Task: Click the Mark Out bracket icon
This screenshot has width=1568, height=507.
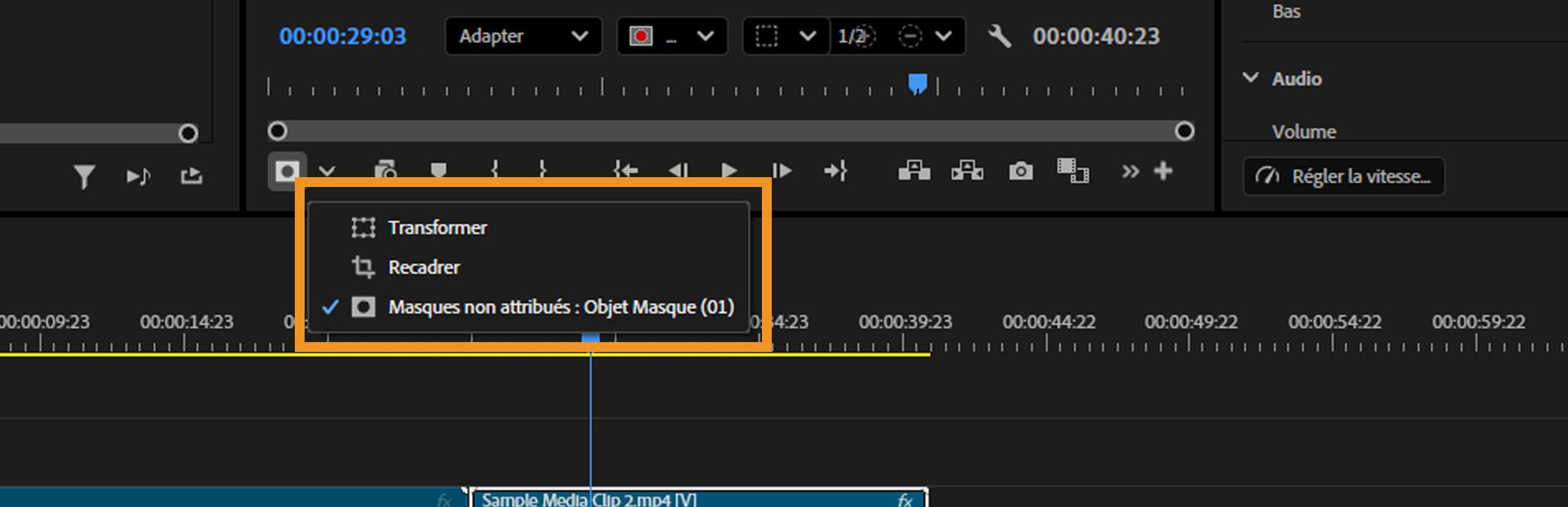Action: [542, 170]
